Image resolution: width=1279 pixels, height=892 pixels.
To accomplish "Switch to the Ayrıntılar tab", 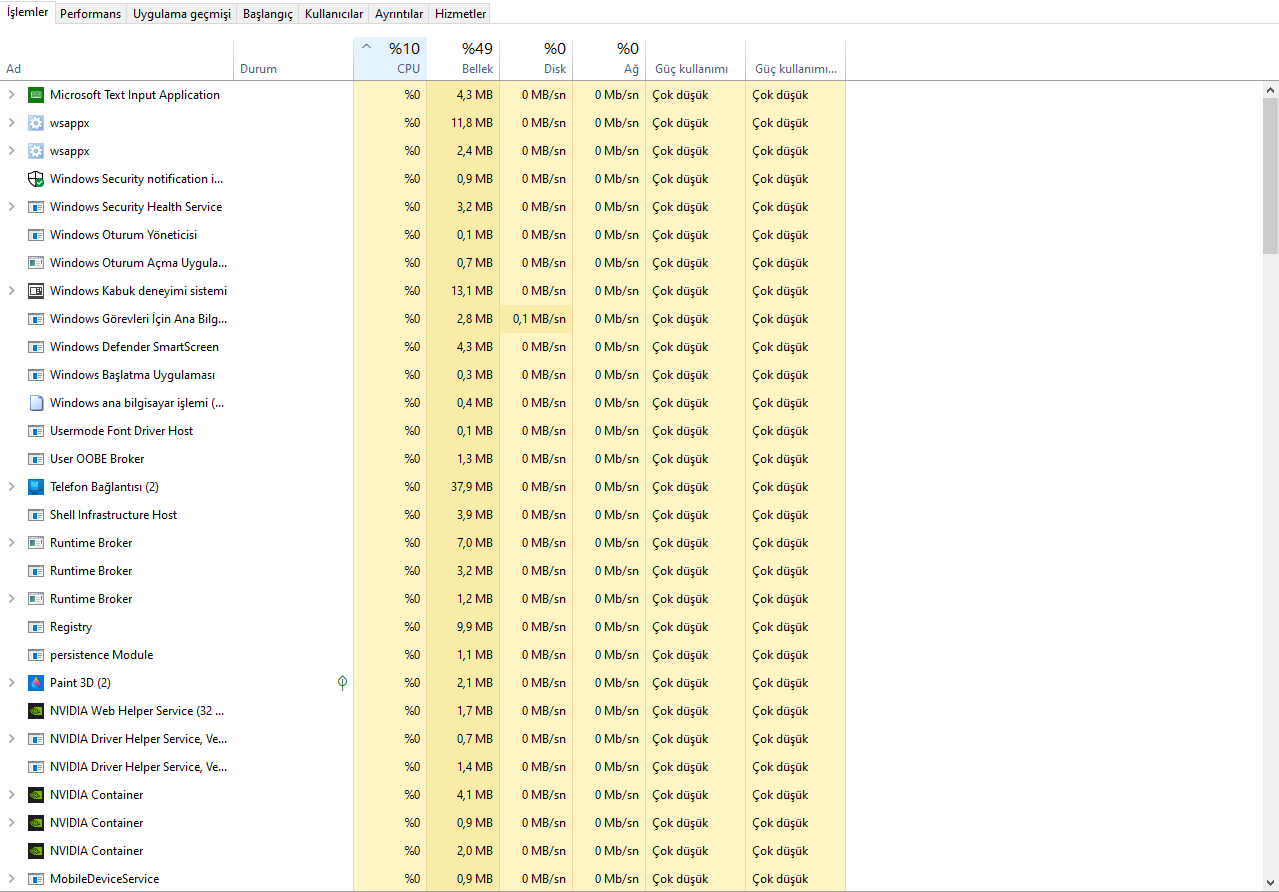I will [399, 14].
